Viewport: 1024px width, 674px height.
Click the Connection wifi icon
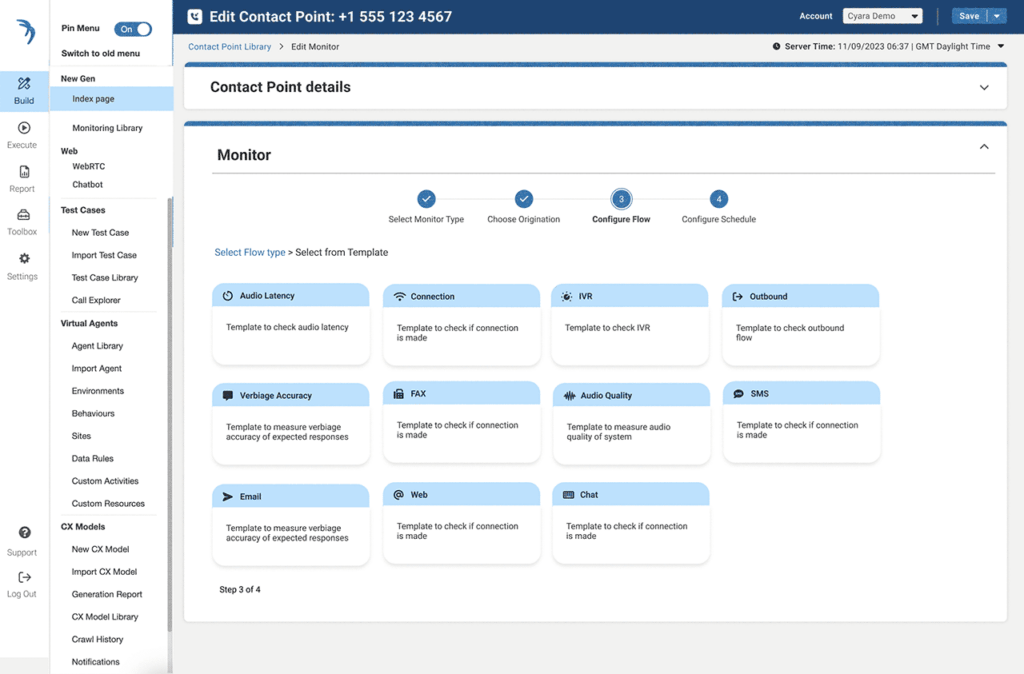pos(399,297)
